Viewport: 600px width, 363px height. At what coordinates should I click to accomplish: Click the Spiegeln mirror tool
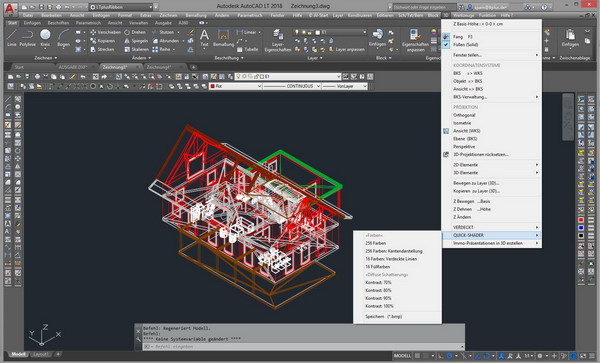pos(136,41)
